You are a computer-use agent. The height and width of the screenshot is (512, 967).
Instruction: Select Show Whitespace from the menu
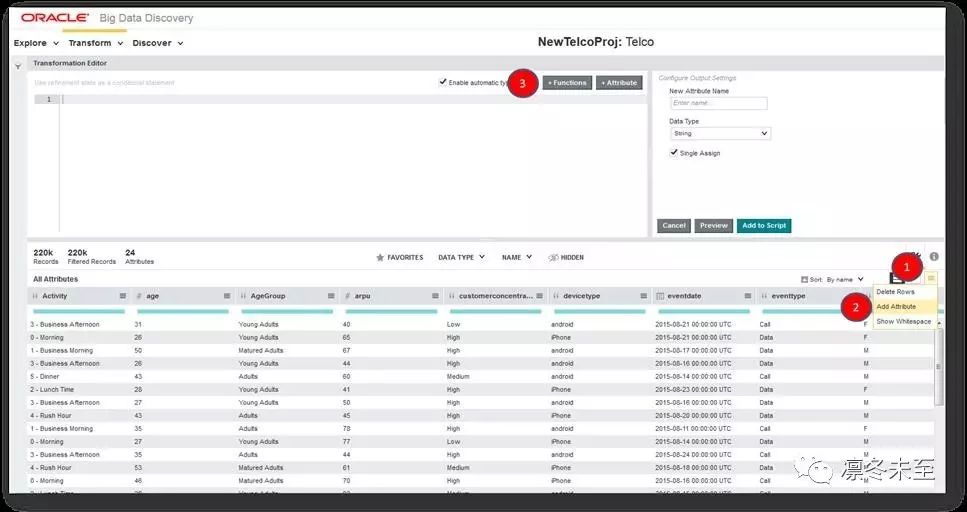(x=904, y=321)
